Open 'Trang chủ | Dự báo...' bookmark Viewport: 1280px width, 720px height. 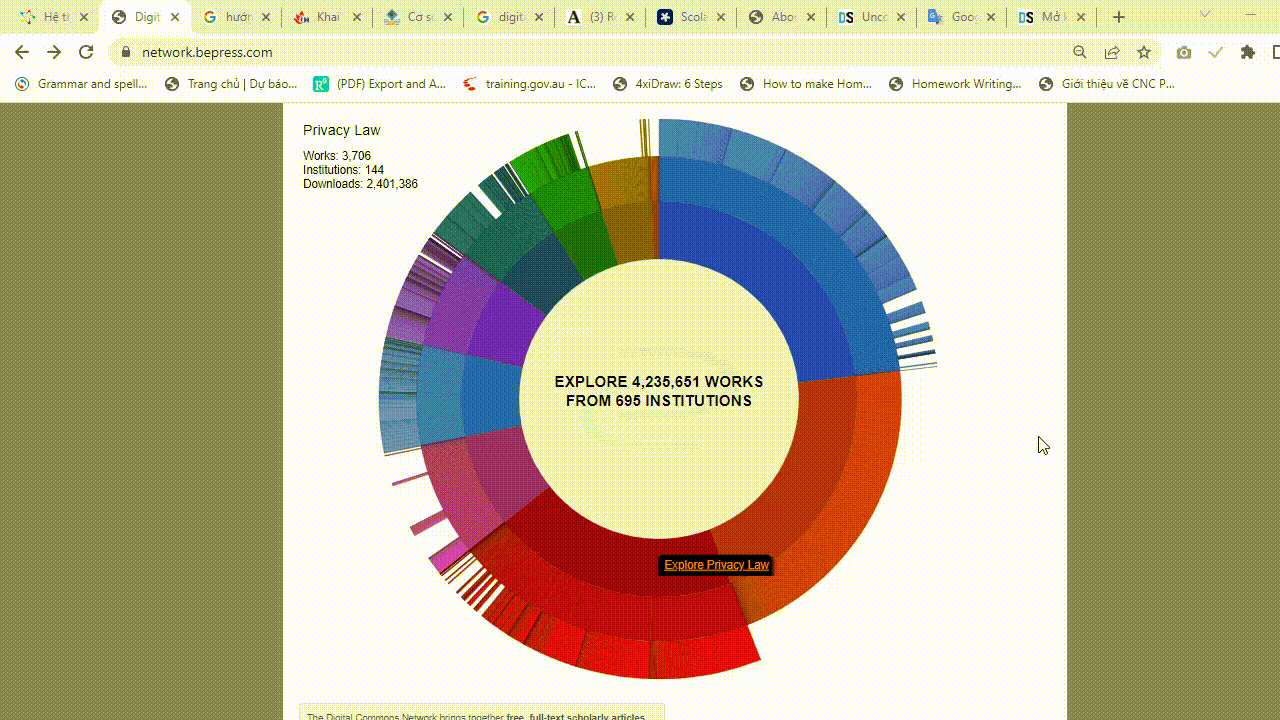(x=231, y=84)
